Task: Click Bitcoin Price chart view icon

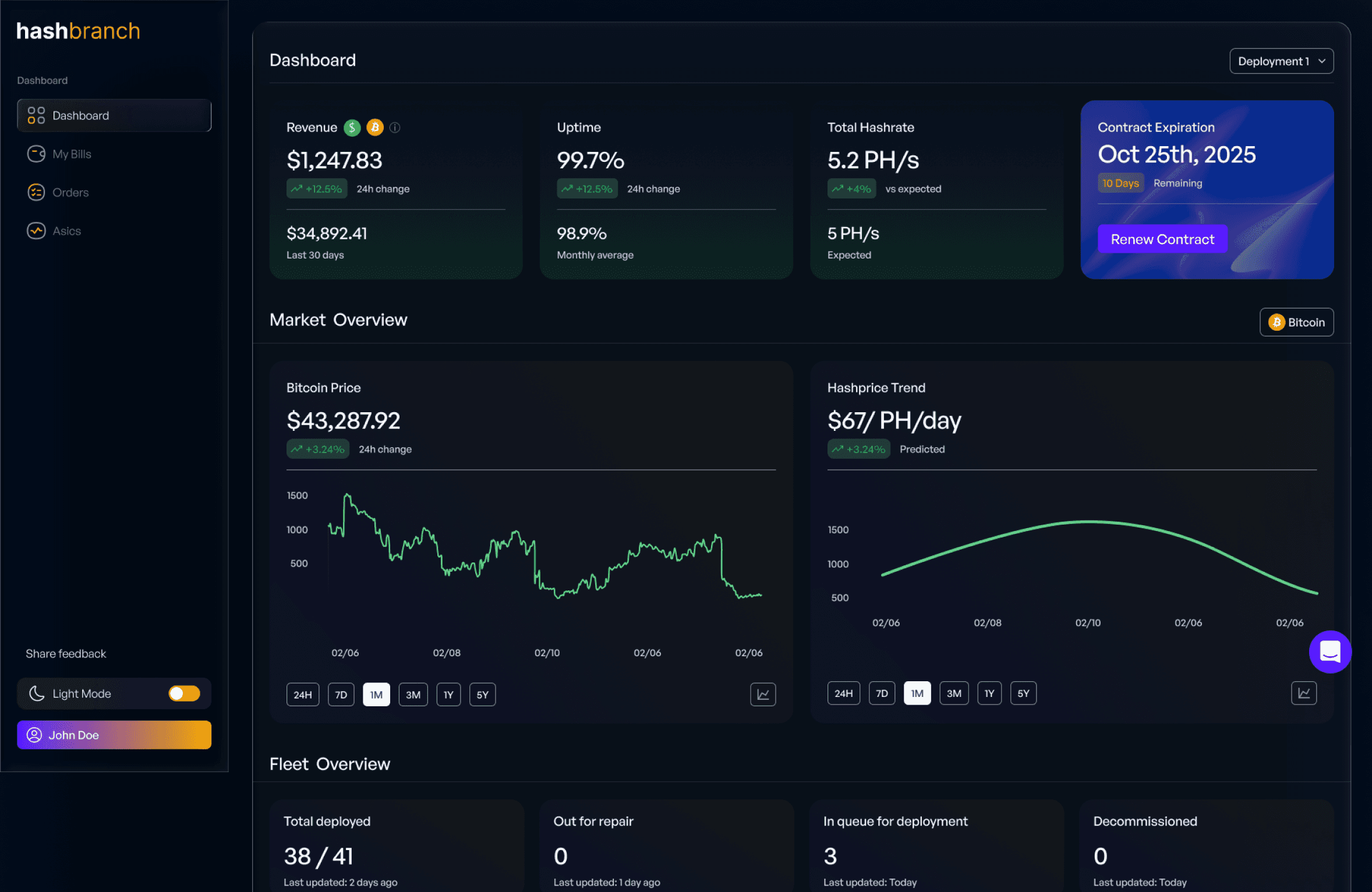Action: 762,695
